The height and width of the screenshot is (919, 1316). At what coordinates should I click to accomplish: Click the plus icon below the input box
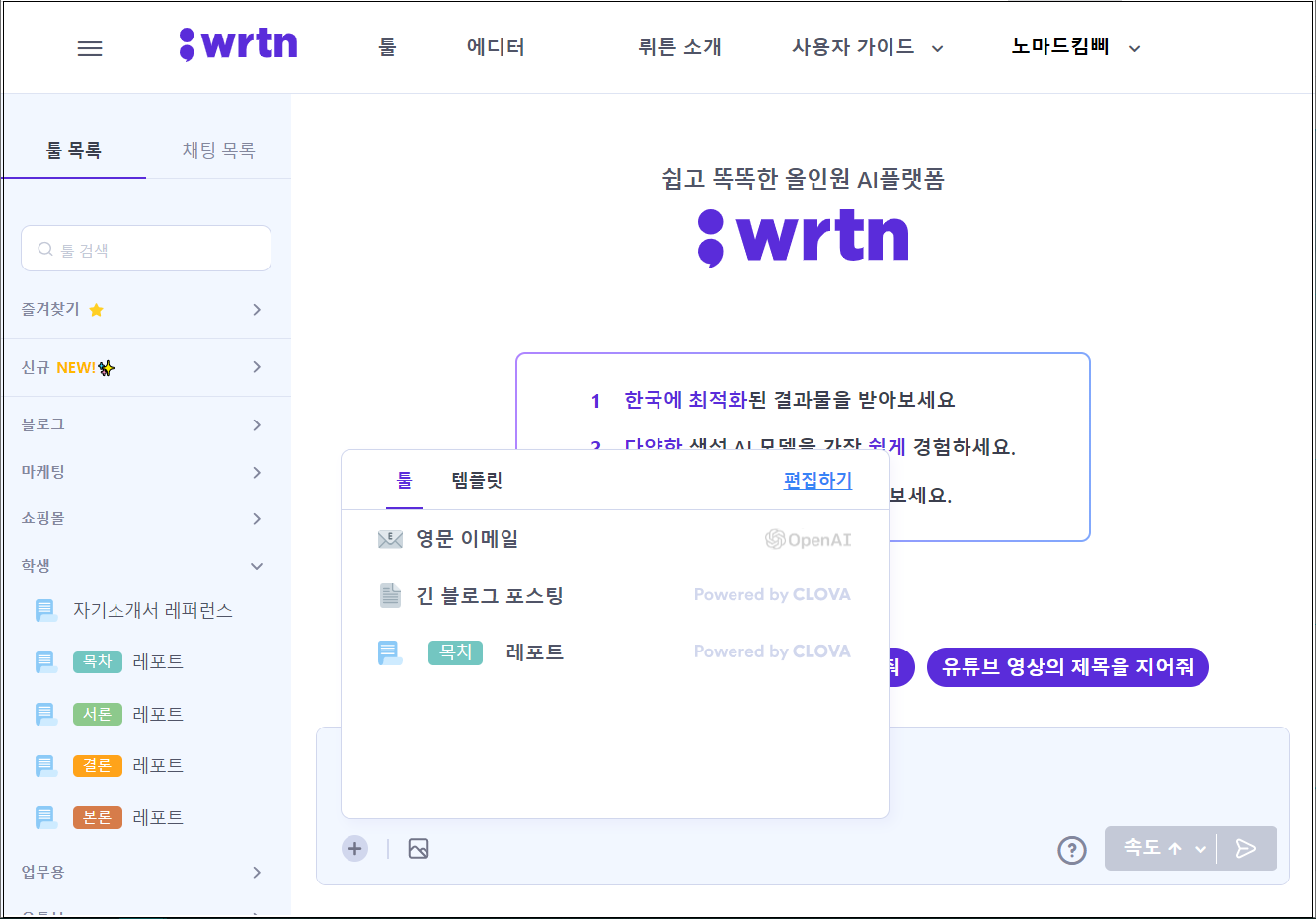(354, 848)
